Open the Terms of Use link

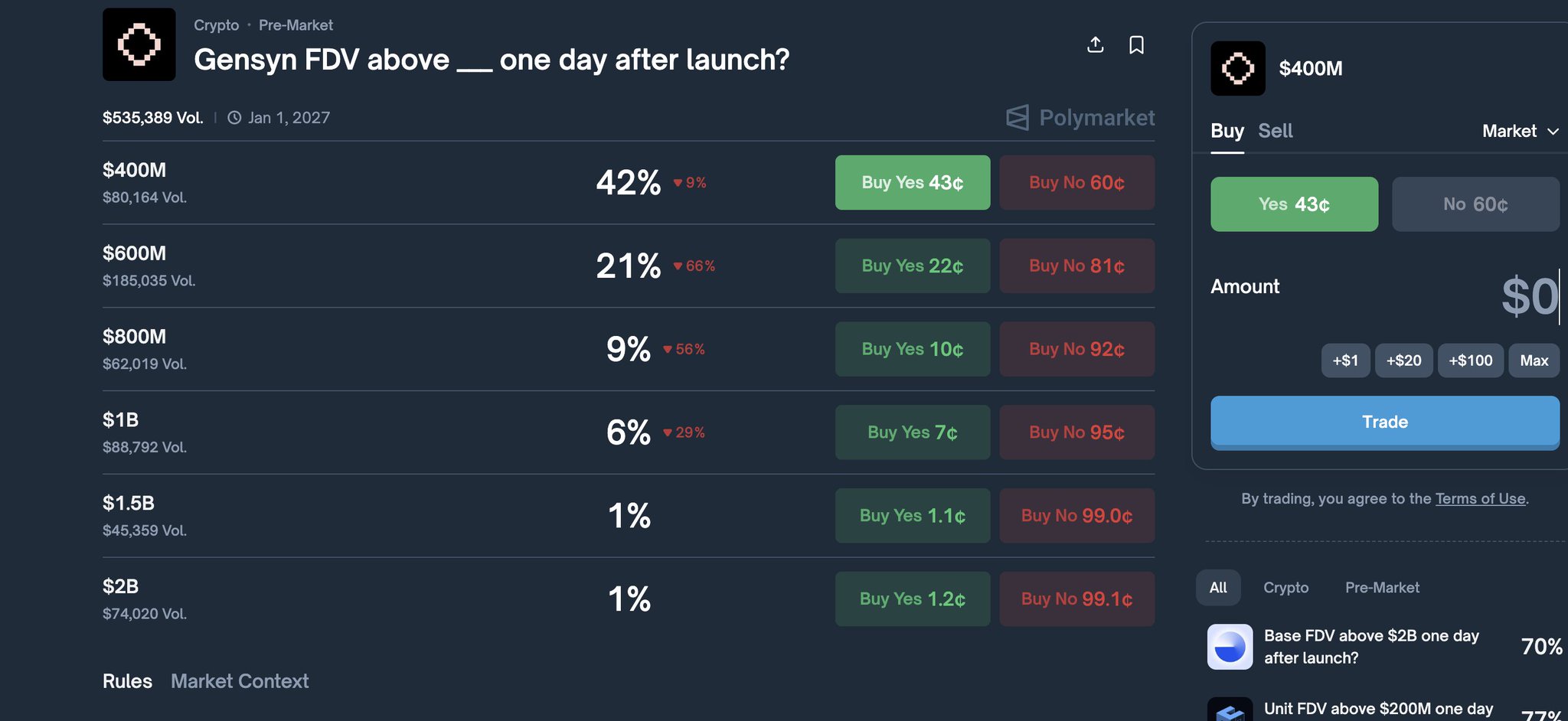[x=1480, y=499]
